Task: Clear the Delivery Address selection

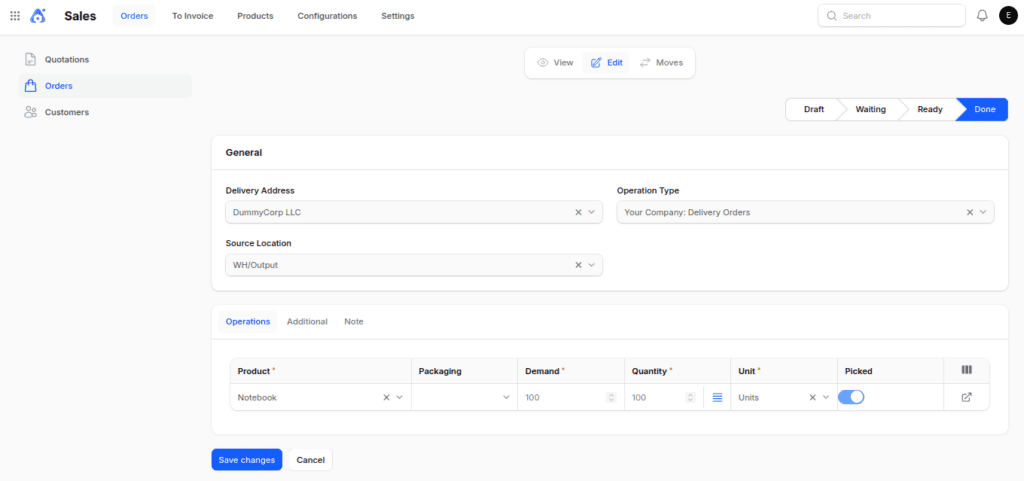Action: (x=578, y=212)
